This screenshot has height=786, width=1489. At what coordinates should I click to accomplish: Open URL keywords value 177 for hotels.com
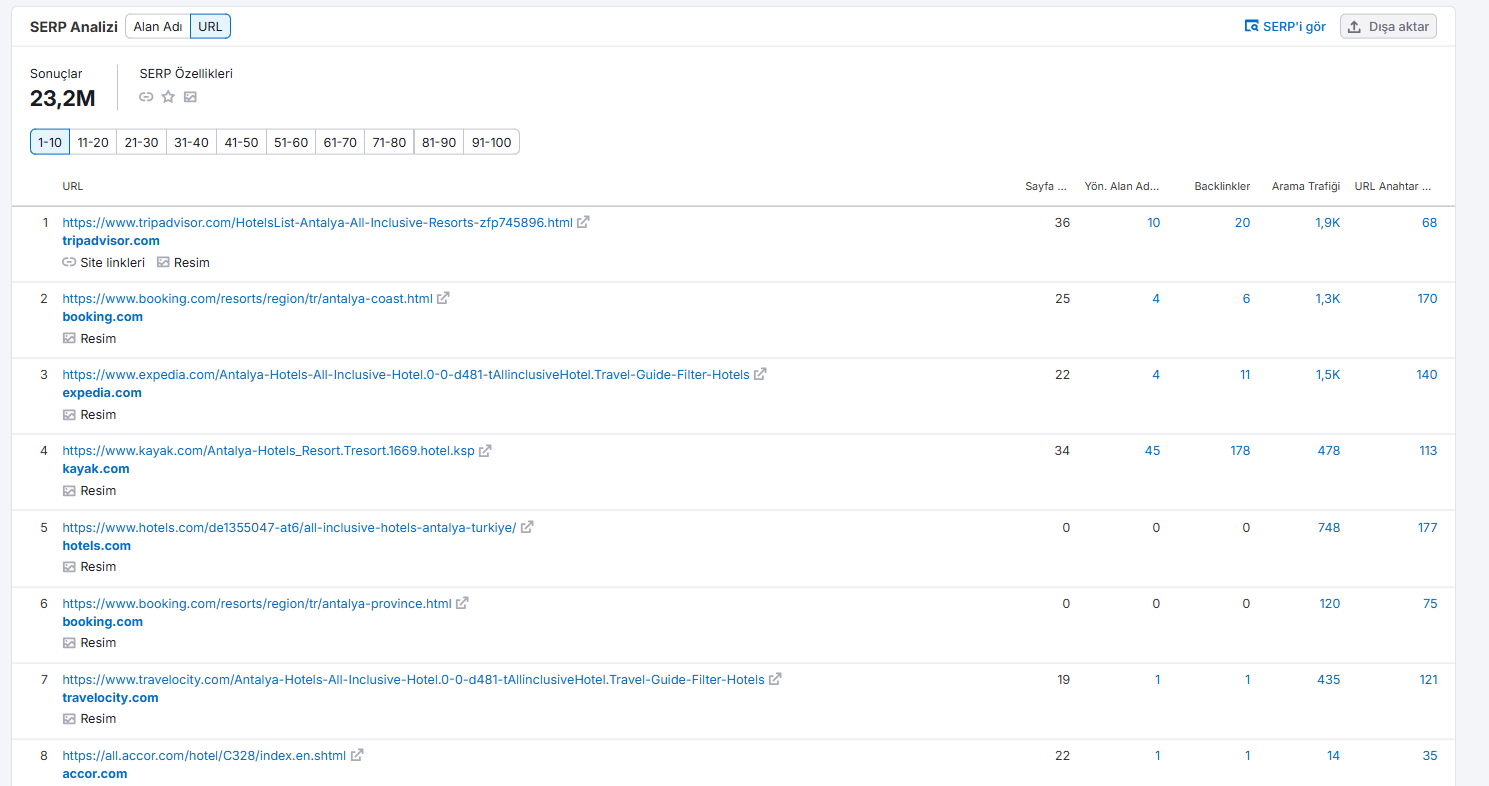(1427, 527)
